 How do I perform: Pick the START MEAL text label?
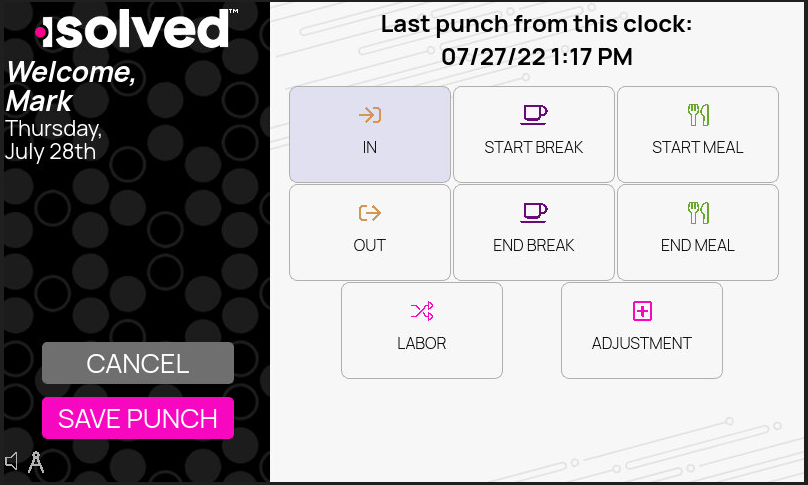click(x=698, y=147)
